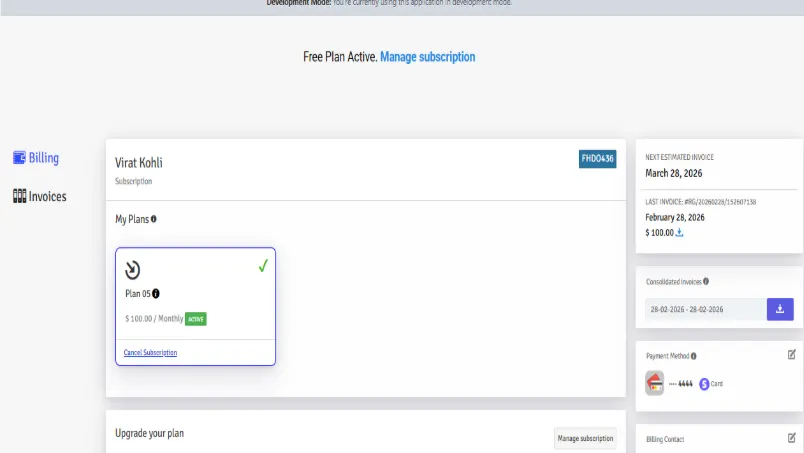Viewport: 804px width, 453px height.
Task: Click the Upgrade your plan heading
Action: point(149,434)
